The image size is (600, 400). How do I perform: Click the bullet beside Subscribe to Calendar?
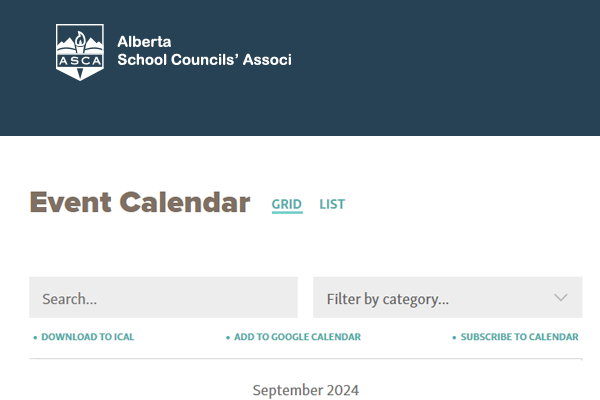click(454, 338)
